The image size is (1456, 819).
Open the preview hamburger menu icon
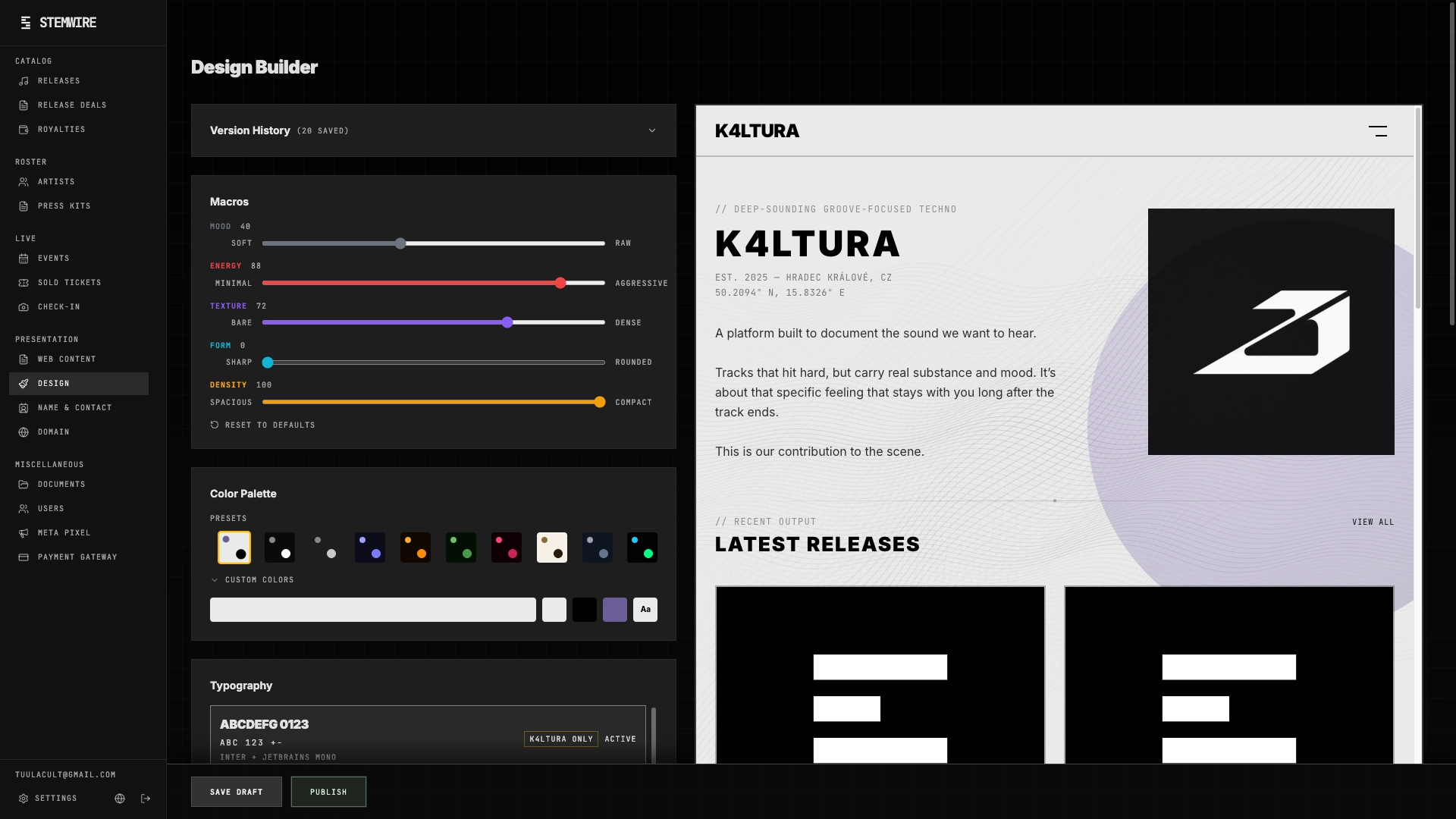[1378, 131]
